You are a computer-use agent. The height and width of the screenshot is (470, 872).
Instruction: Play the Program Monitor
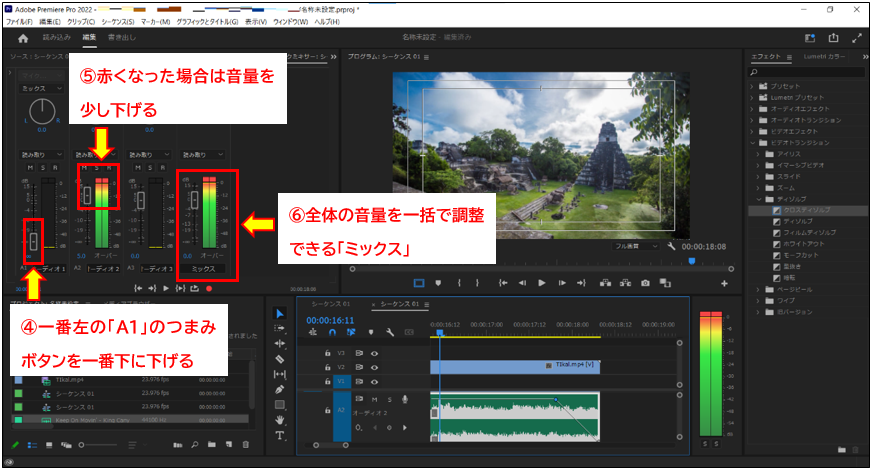pyautogui.click(x=542, y=283)
